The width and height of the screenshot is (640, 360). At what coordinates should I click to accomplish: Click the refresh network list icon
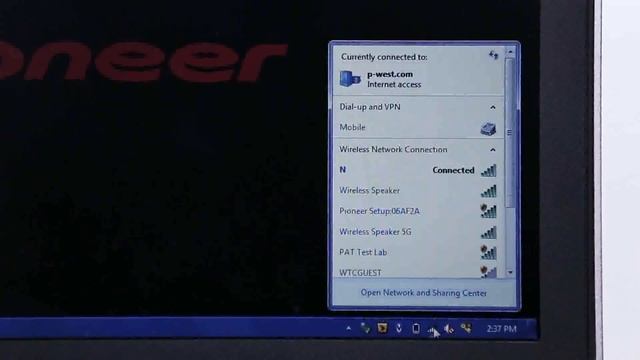[493, 55]
